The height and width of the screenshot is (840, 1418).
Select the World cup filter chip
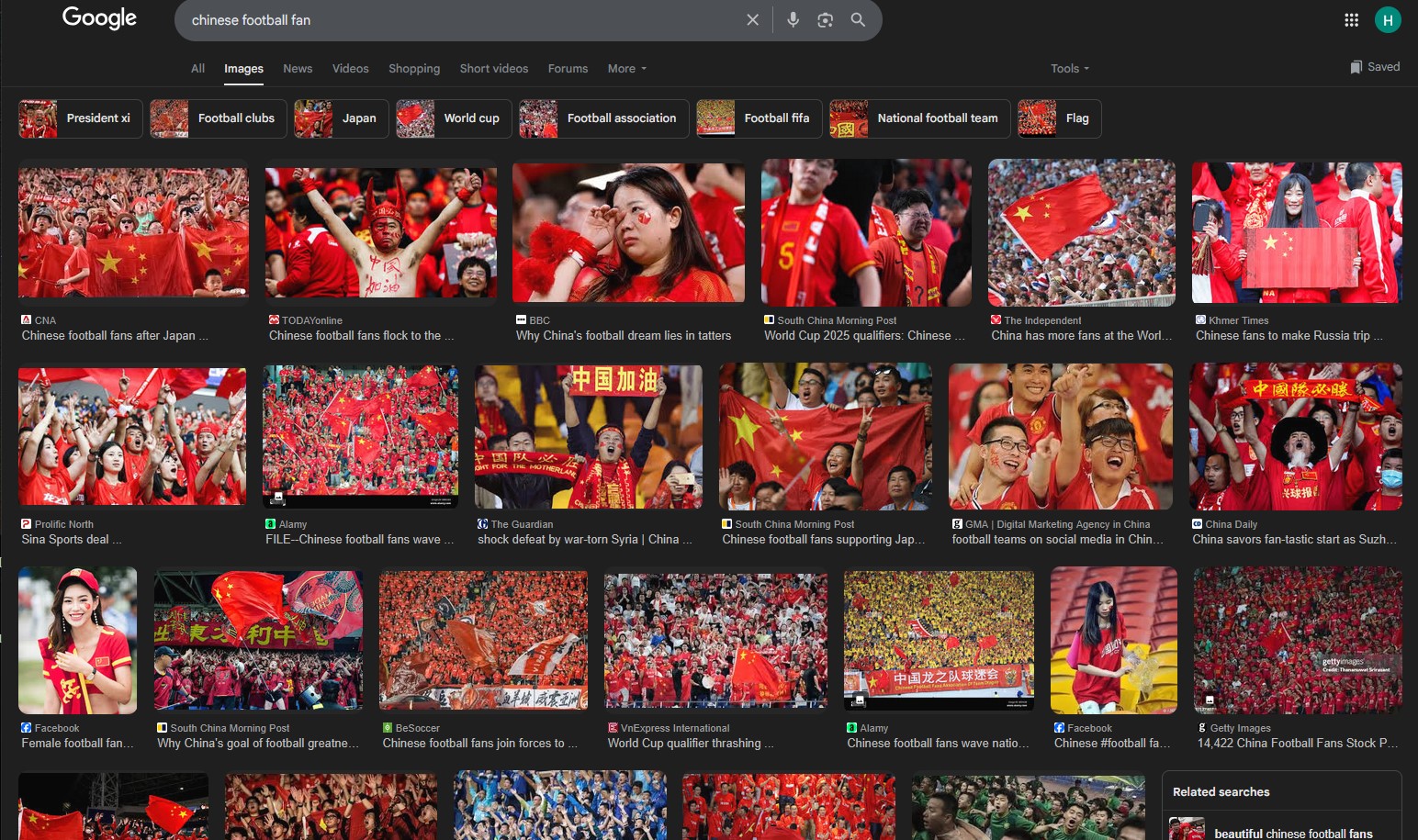pyautogui.click(x=454, y=118)
